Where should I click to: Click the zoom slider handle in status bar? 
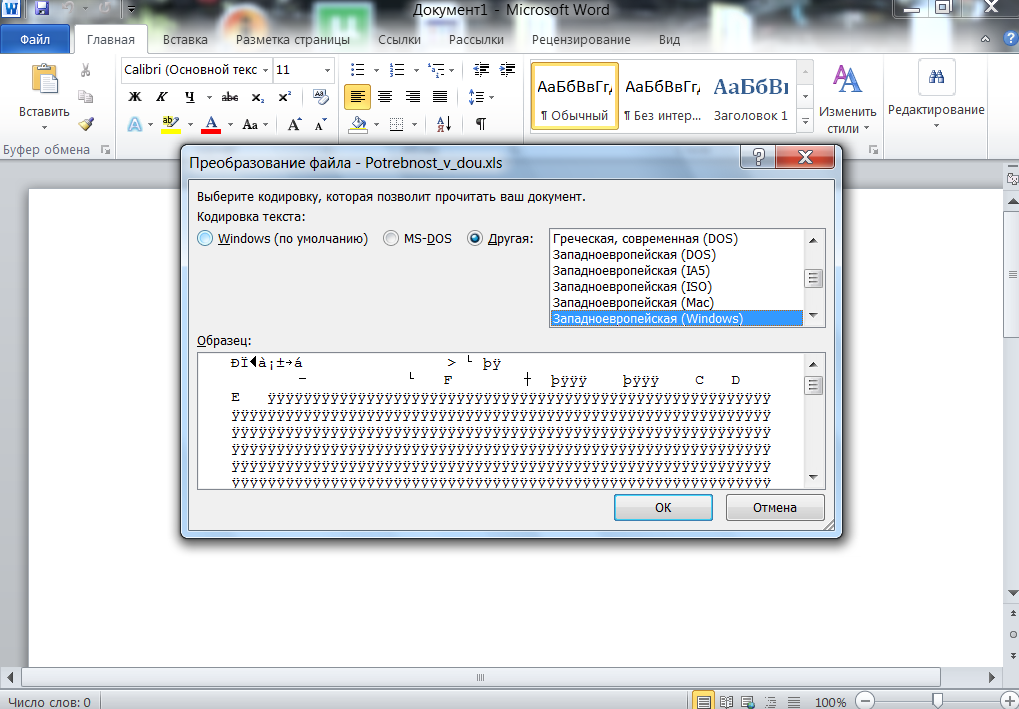[x=936, y=701]
